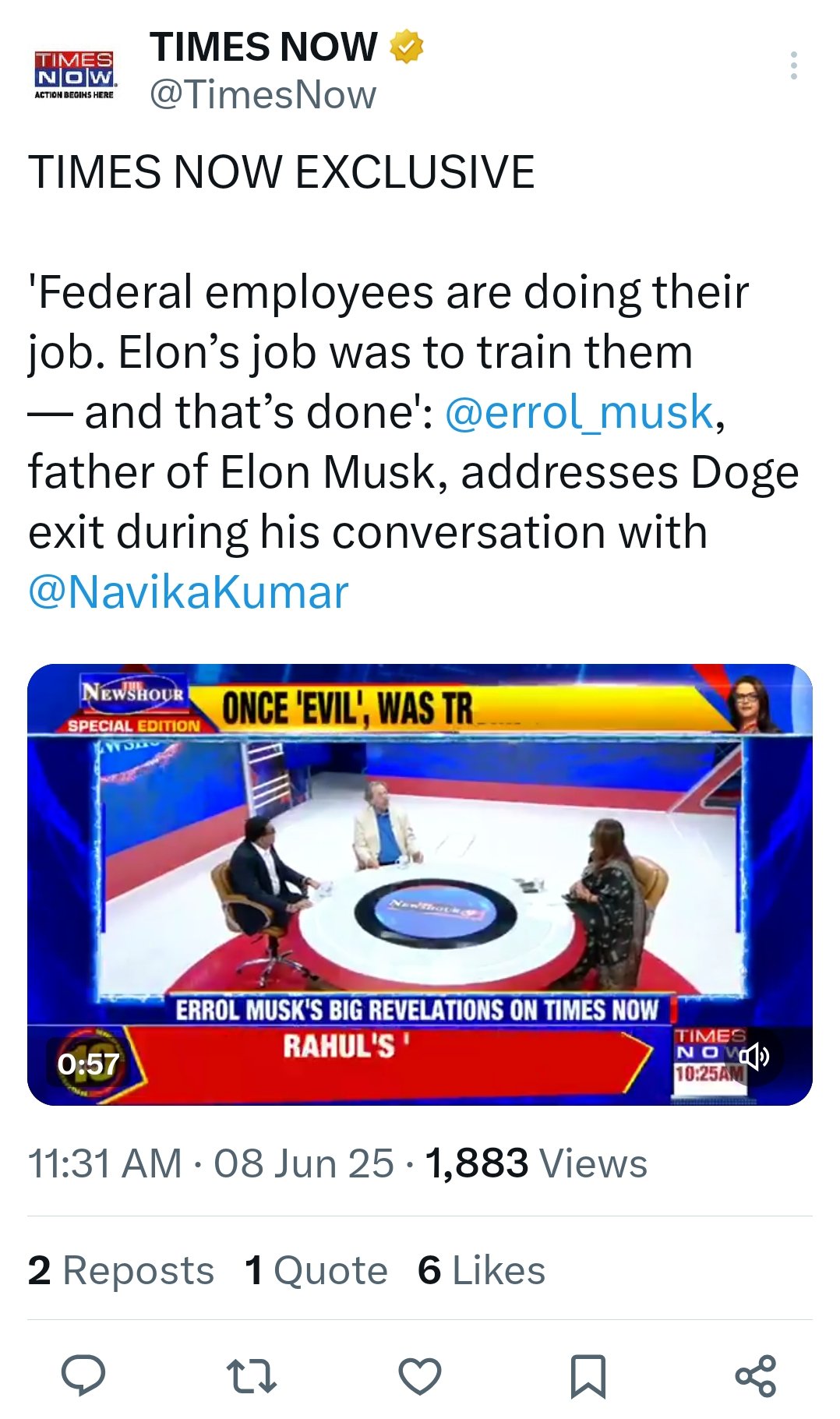View the 2 Reposts list
The width and height of the screenshot is (840, 1419).
click(x=121, y=1270)
